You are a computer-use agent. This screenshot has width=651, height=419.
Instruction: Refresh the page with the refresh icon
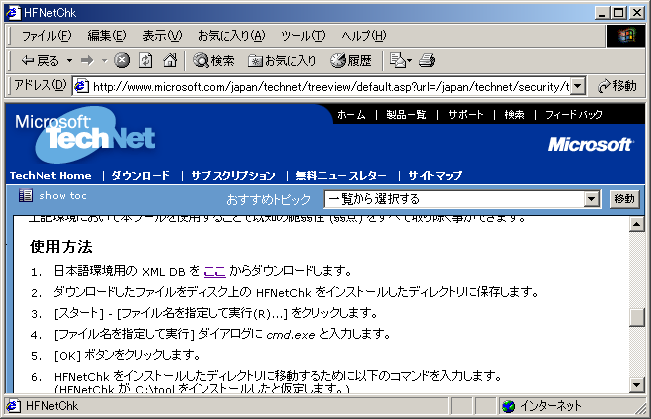[x=146, y=61]
